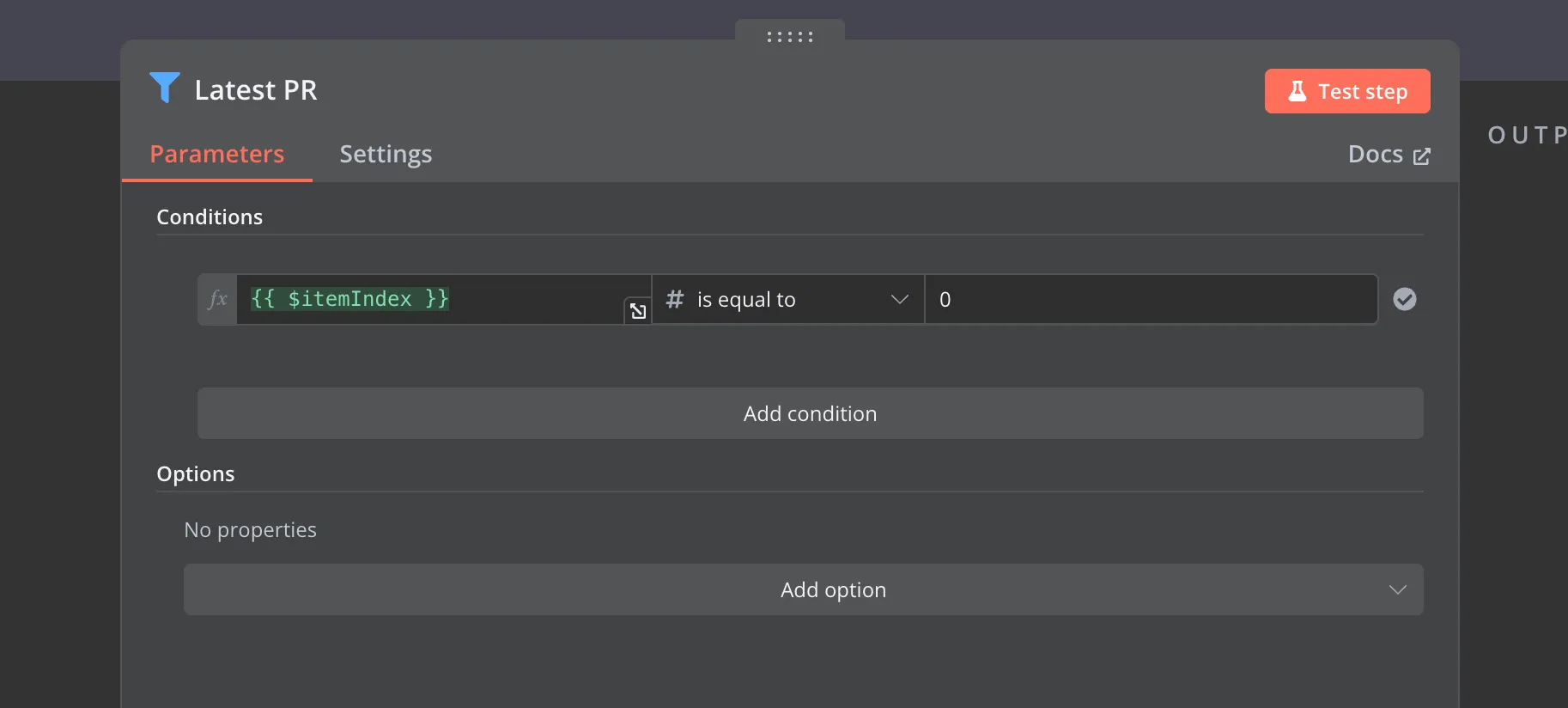This screenshot has height=708, width=1568.
Task: Click the condition checkmark status icon
Action: 1405,299
